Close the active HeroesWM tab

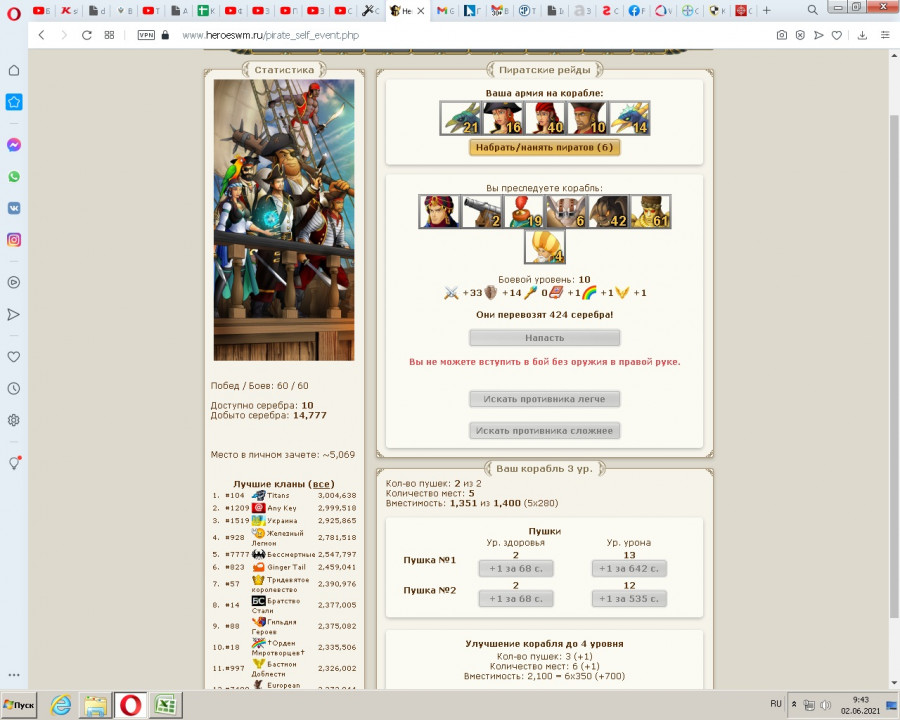421,11
